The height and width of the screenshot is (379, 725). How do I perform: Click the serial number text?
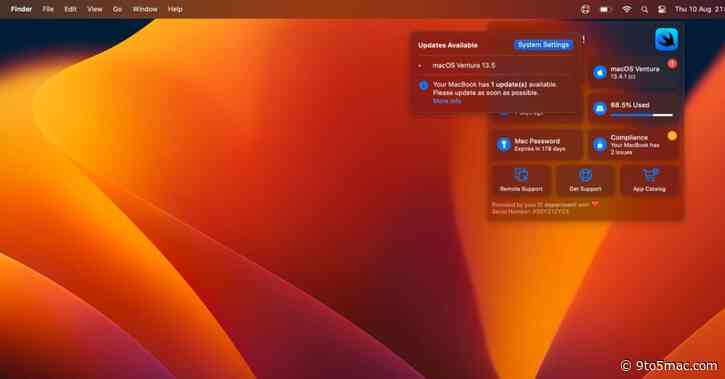click(530, 212)
